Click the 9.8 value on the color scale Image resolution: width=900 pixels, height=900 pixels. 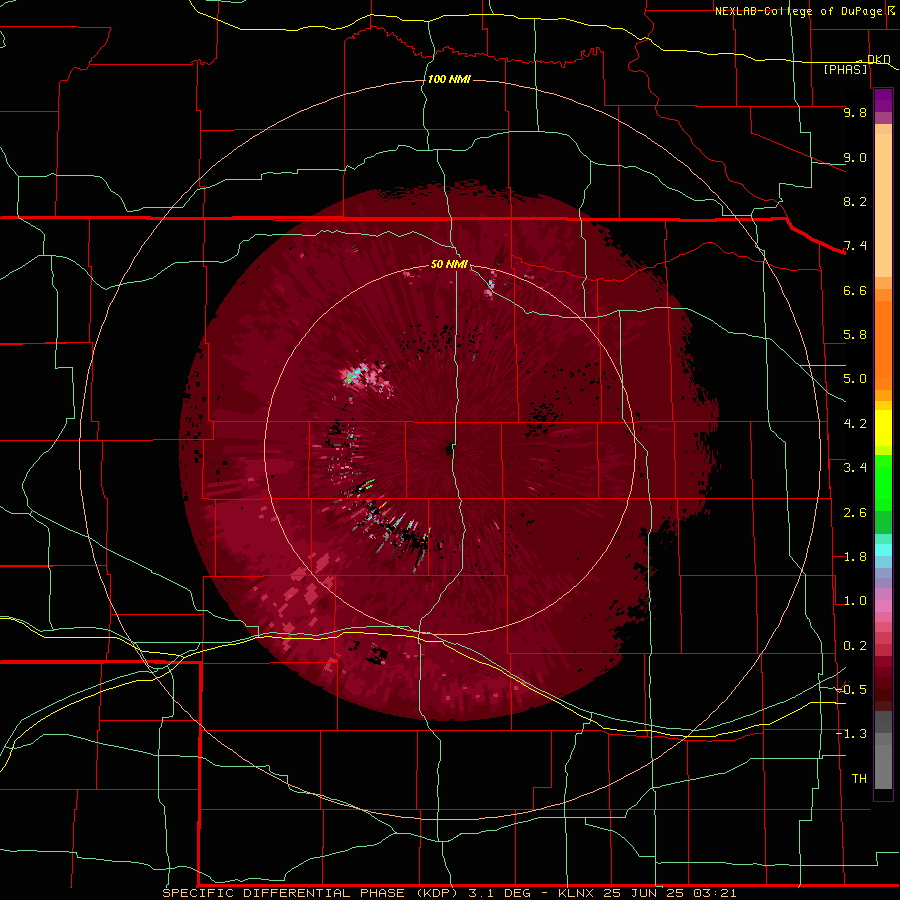[855, 112]
